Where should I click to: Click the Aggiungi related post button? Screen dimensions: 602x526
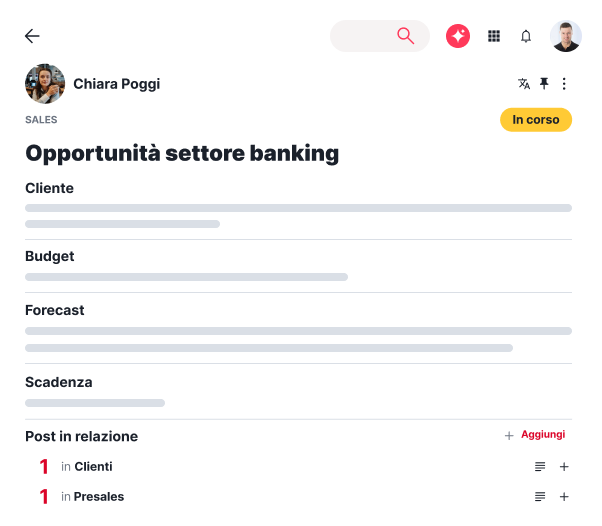[536, 435]
